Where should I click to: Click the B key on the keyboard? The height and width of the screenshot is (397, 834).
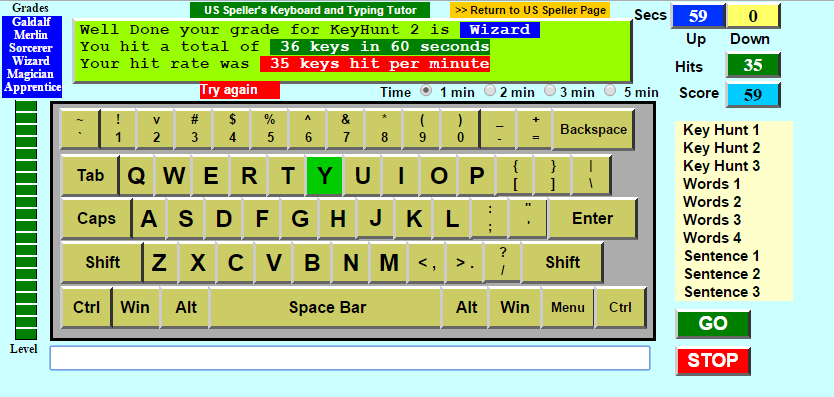tap(312, 262)
